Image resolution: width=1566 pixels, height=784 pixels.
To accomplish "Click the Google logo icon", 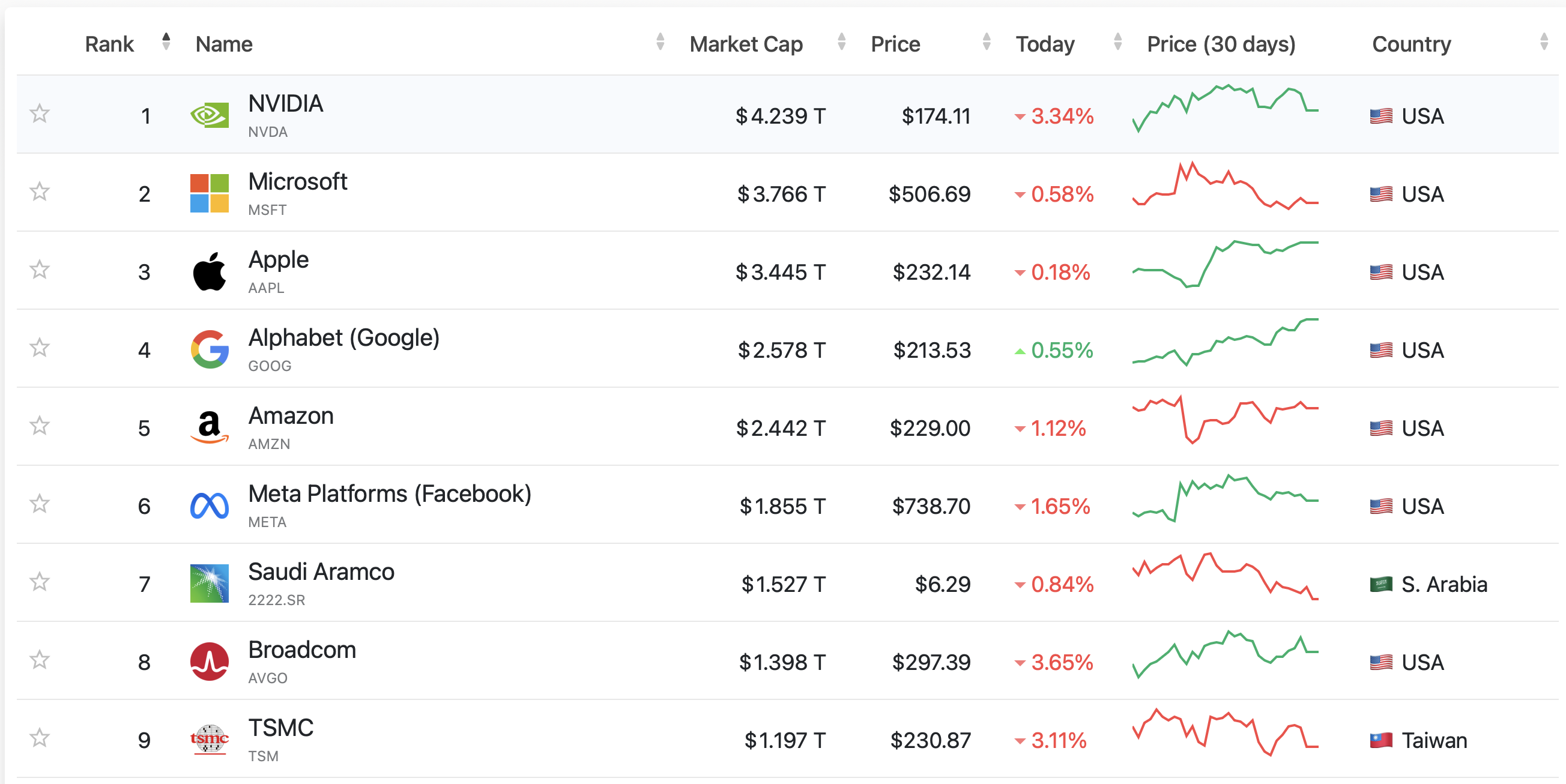I will click(209, 349).
